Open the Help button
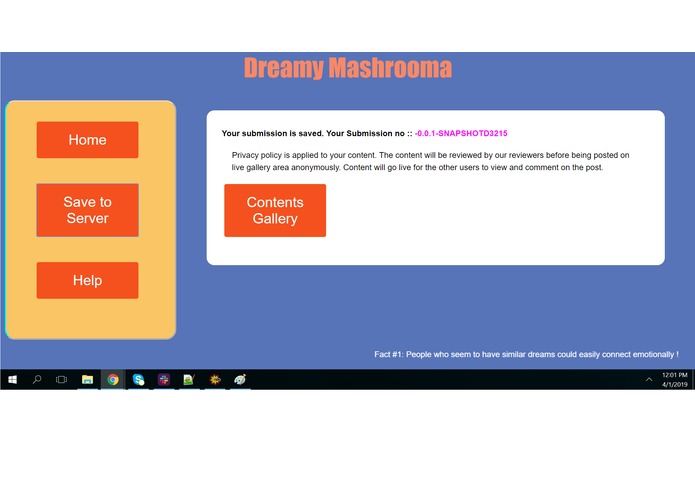The height and width of the screenshot is (494, 695). tap(87, 280)
